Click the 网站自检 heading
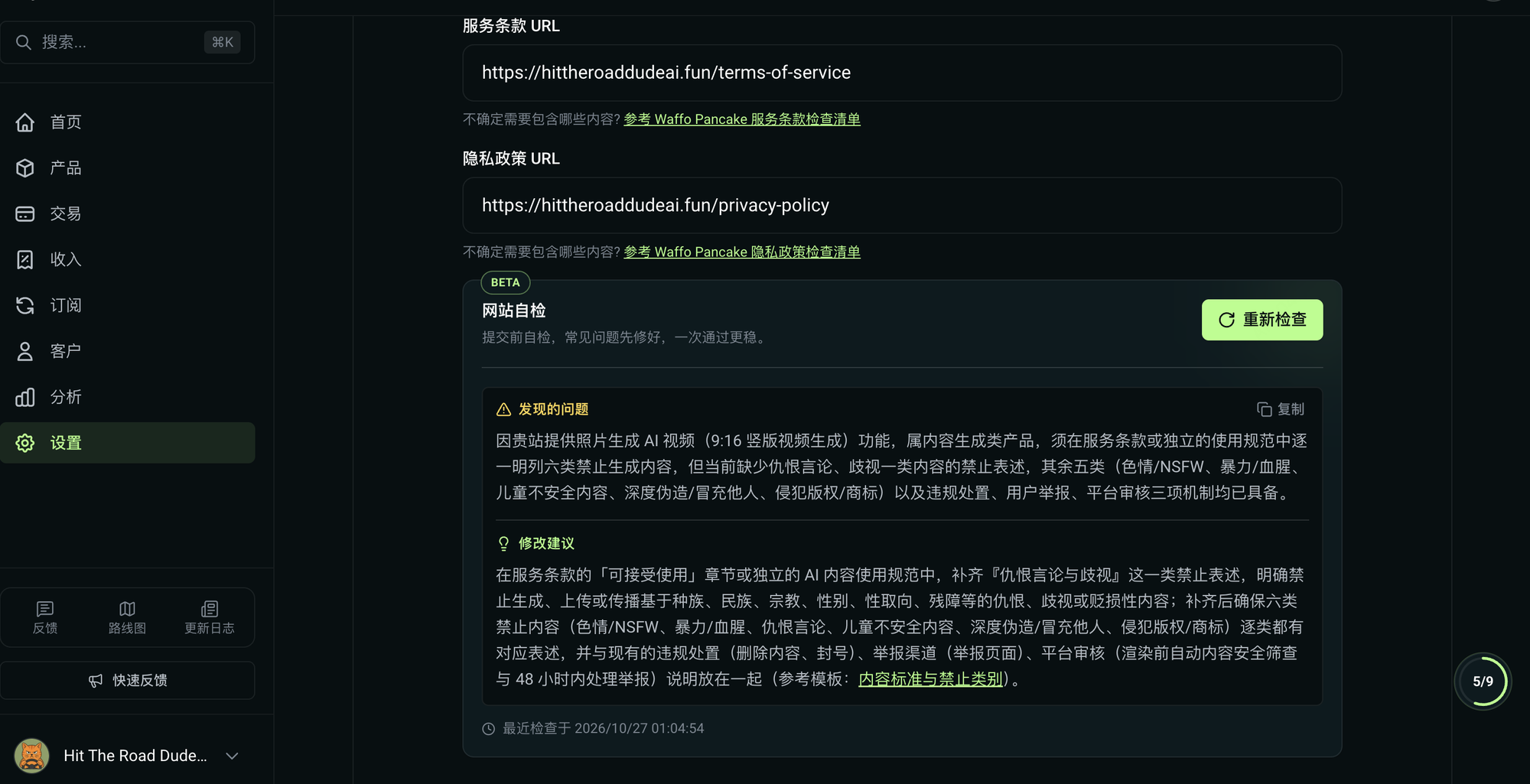The height and width of the screenshot is (784, 1530). pos(514,311)
